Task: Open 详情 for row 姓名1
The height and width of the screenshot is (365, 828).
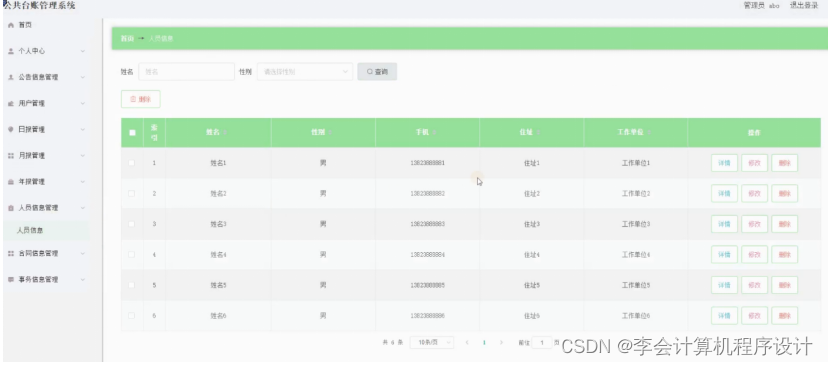Action: click(x=724, y=163)
